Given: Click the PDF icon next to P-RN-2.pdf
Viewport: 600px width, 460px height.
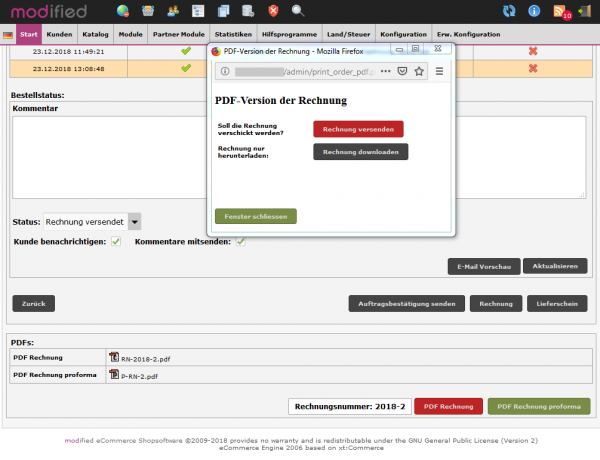Looking at the screenshot, I should click(x=114, y=374).
